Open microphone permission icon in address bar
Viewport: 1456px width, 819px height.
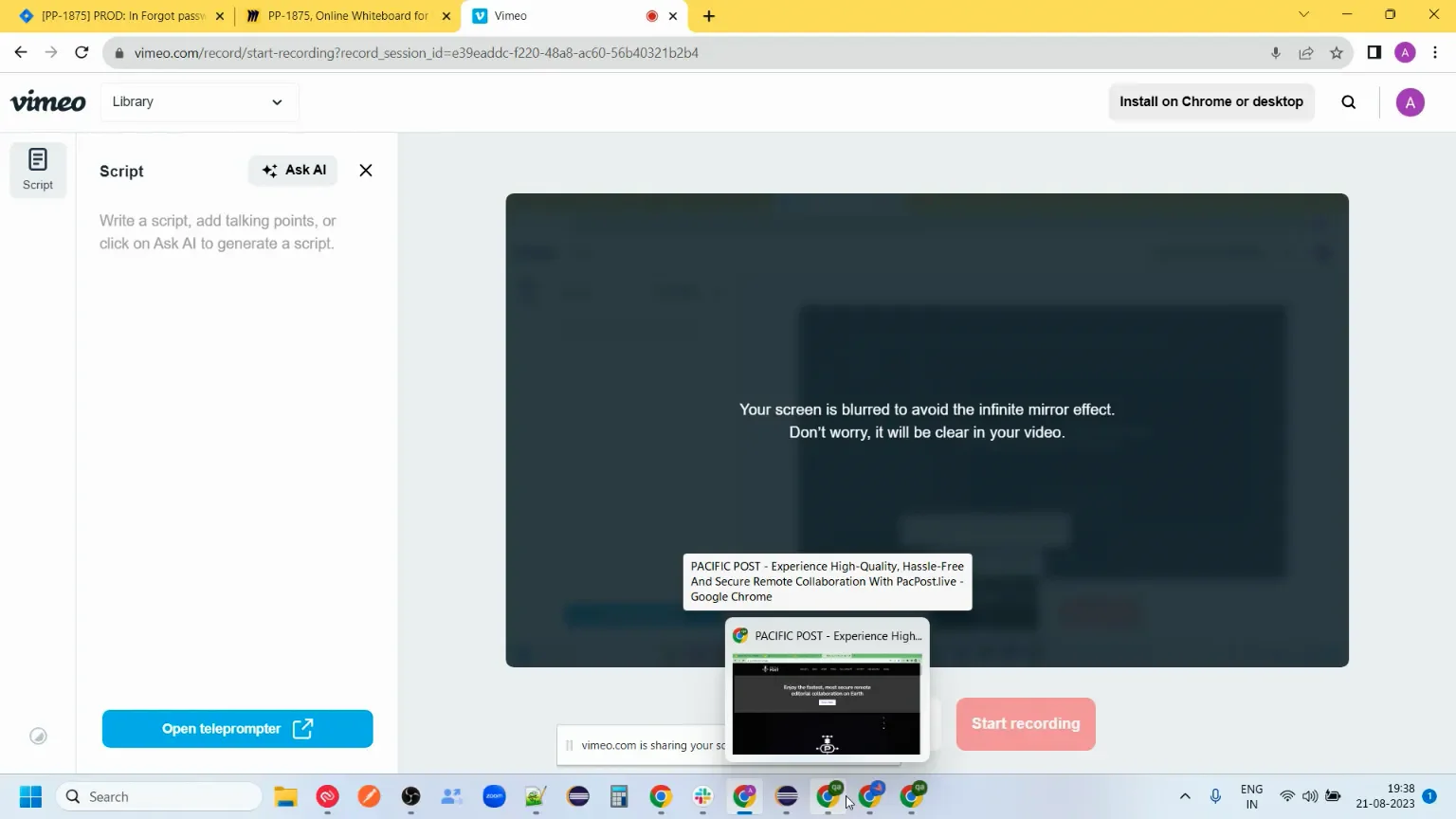click(x=1276, y=53)
